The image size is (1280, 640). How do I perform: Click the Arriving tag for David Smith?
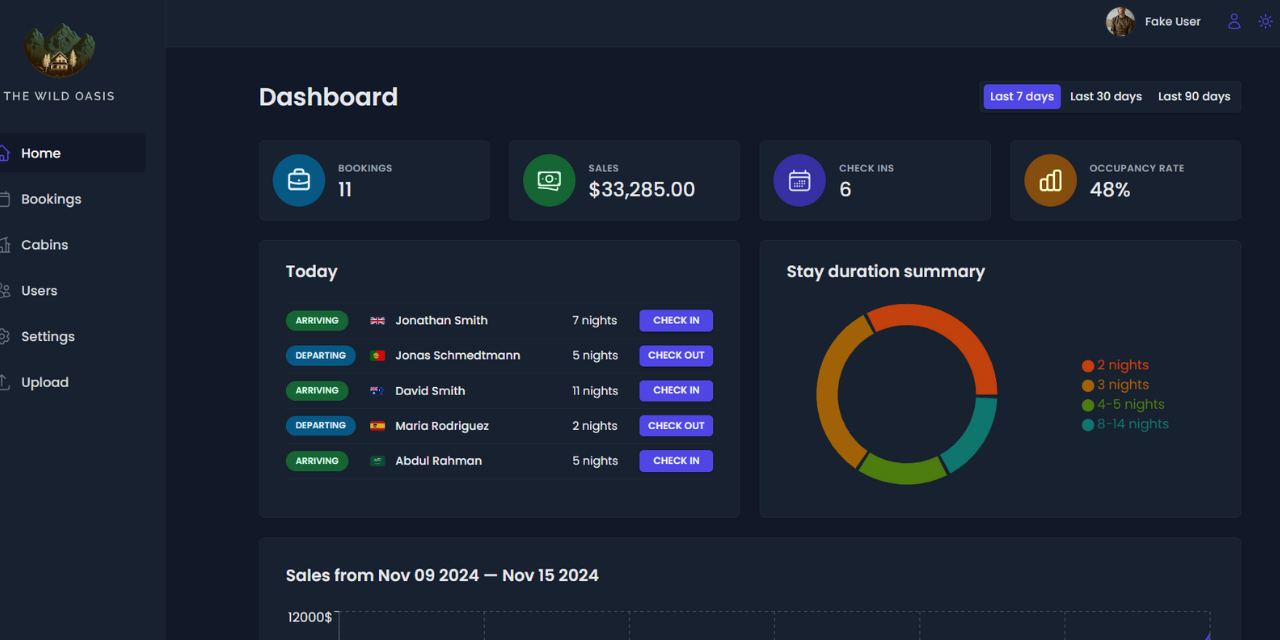(x=317, y=391)
